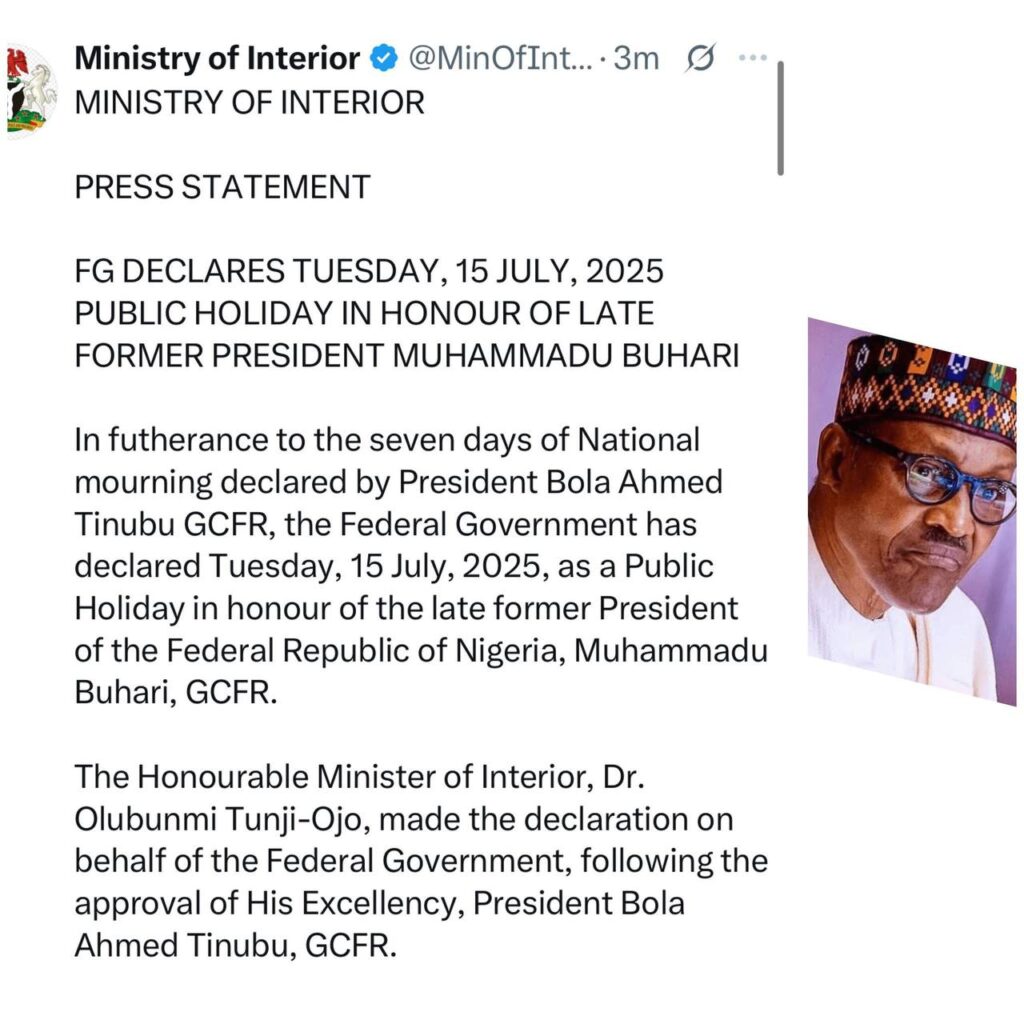Screen dimensions: 1024x1024
Task: Click the PUBLIC HOLIDAY IN HONOUR line
Action: coord(364,313)
